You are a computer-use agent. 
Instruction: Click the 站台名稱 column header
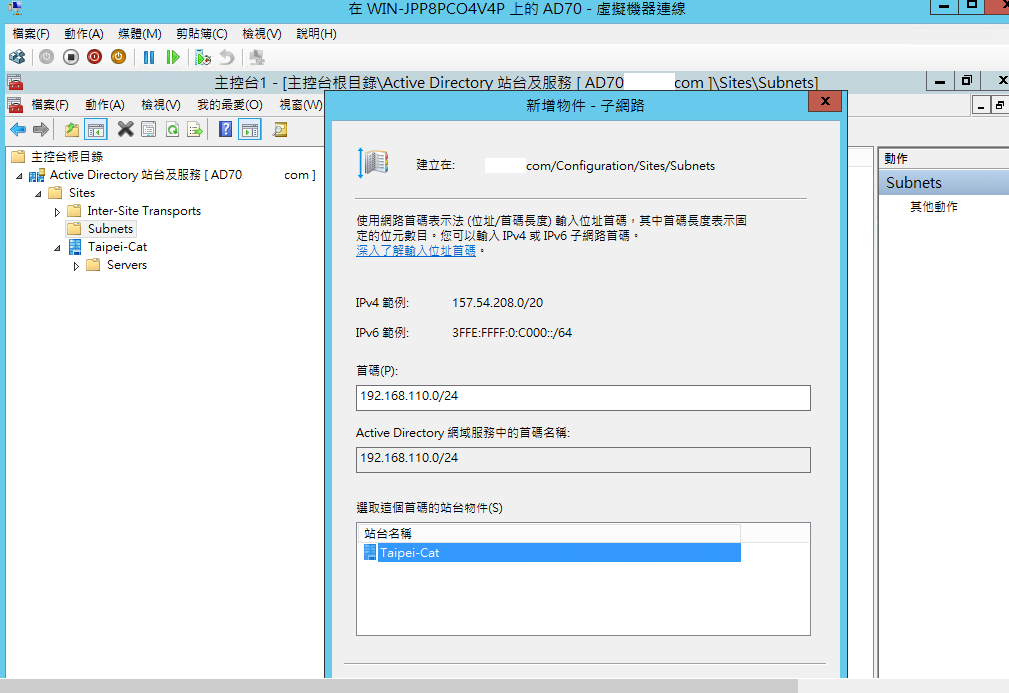tap(549, 533)
